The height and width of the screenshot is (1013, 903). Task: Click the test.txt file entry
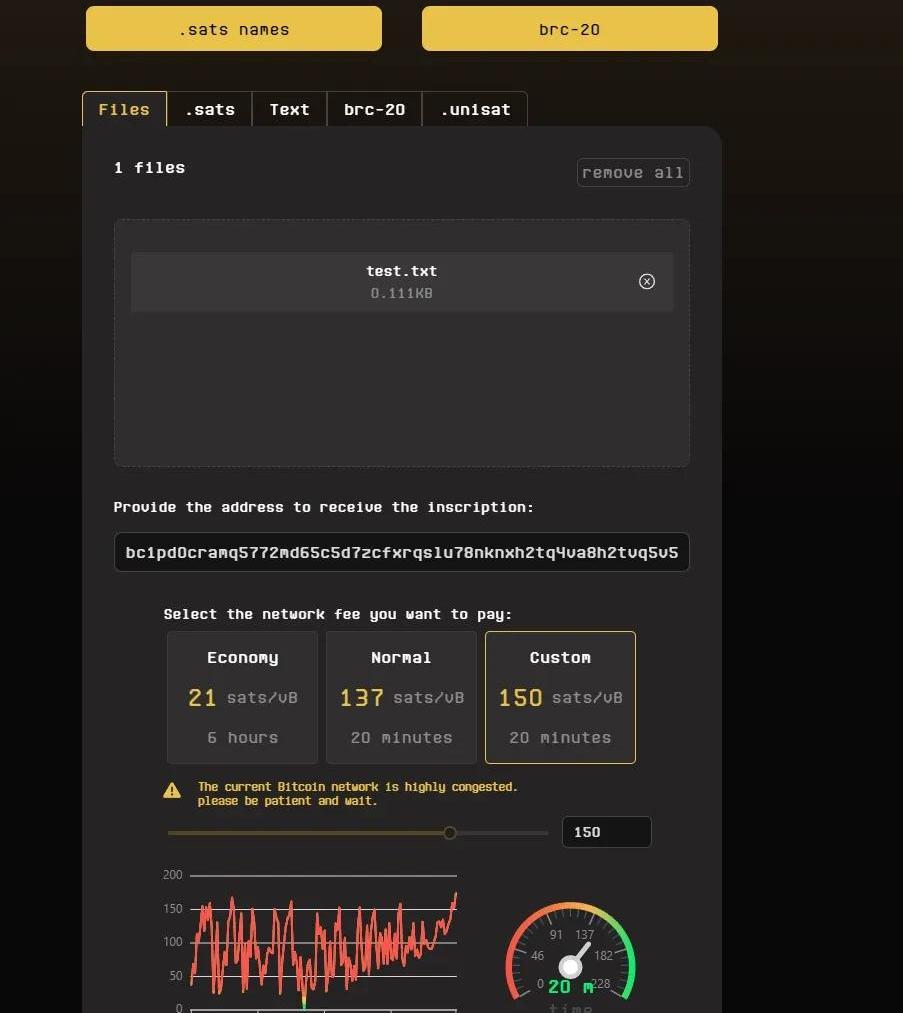[401, 282]
